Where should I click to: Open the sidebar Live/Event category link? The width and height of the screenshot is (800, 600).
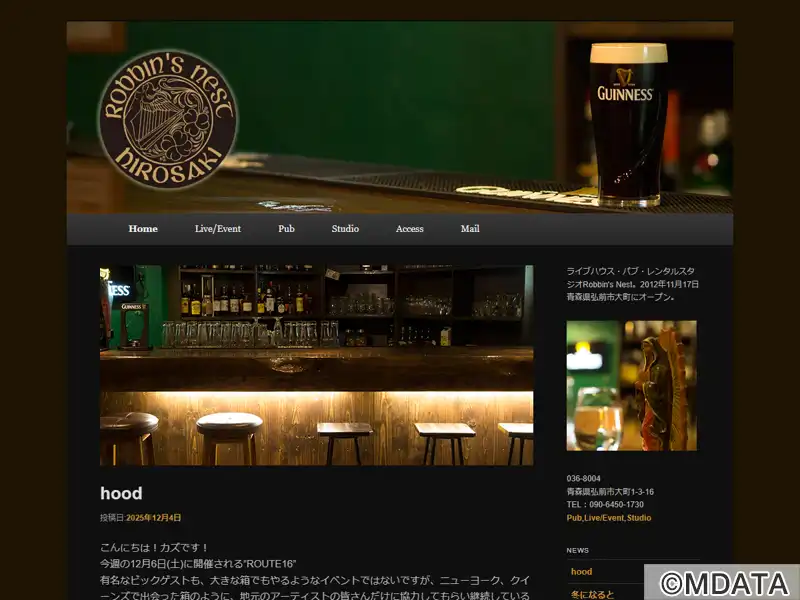[x=604, y=518]
